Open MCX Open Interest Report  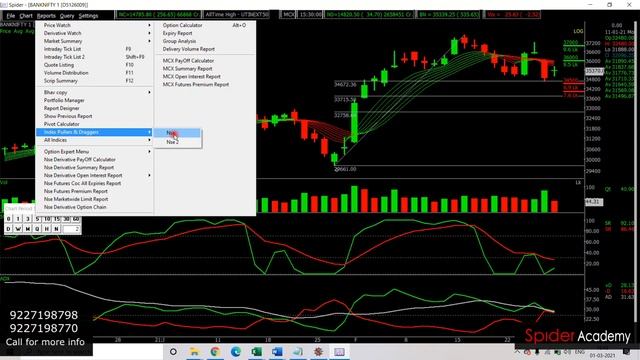pyautogui.click(x=205, y=77)
